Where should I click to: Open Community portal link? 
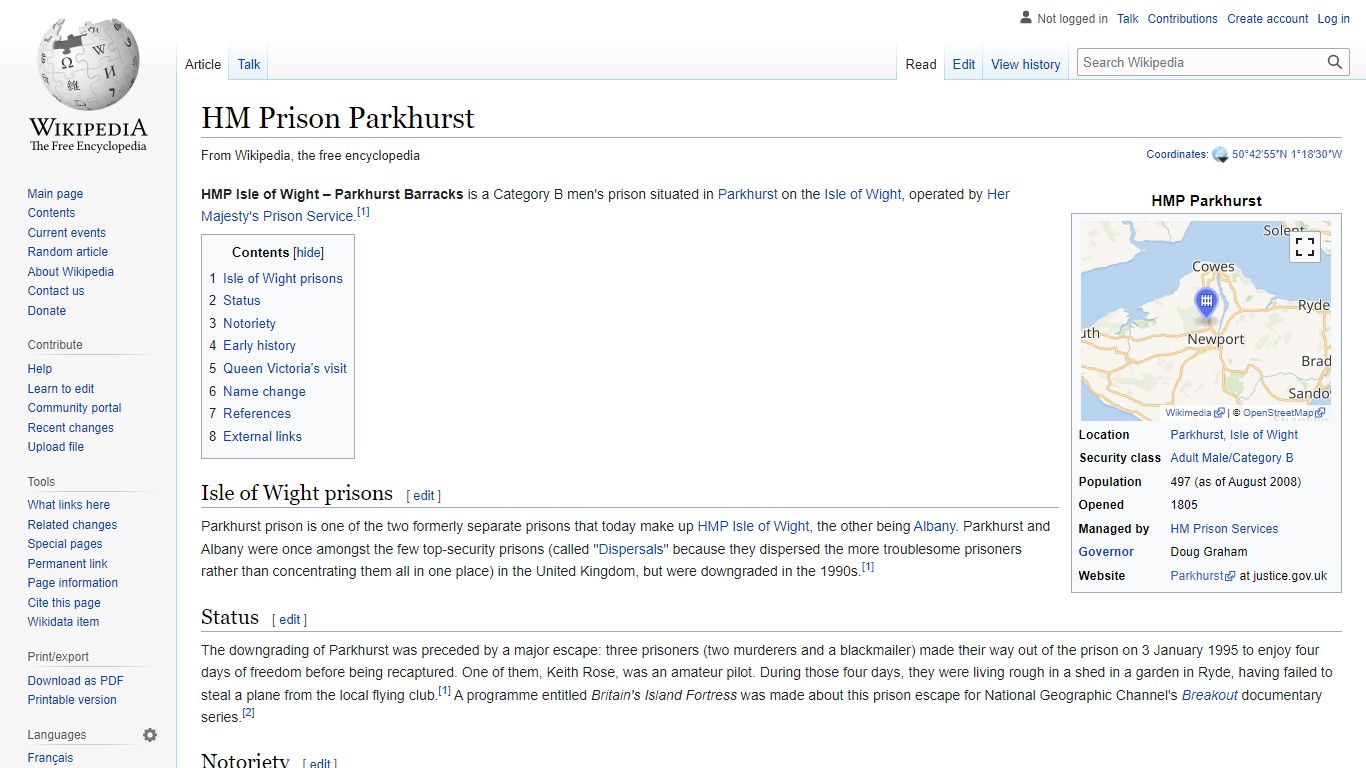(74, 408)
